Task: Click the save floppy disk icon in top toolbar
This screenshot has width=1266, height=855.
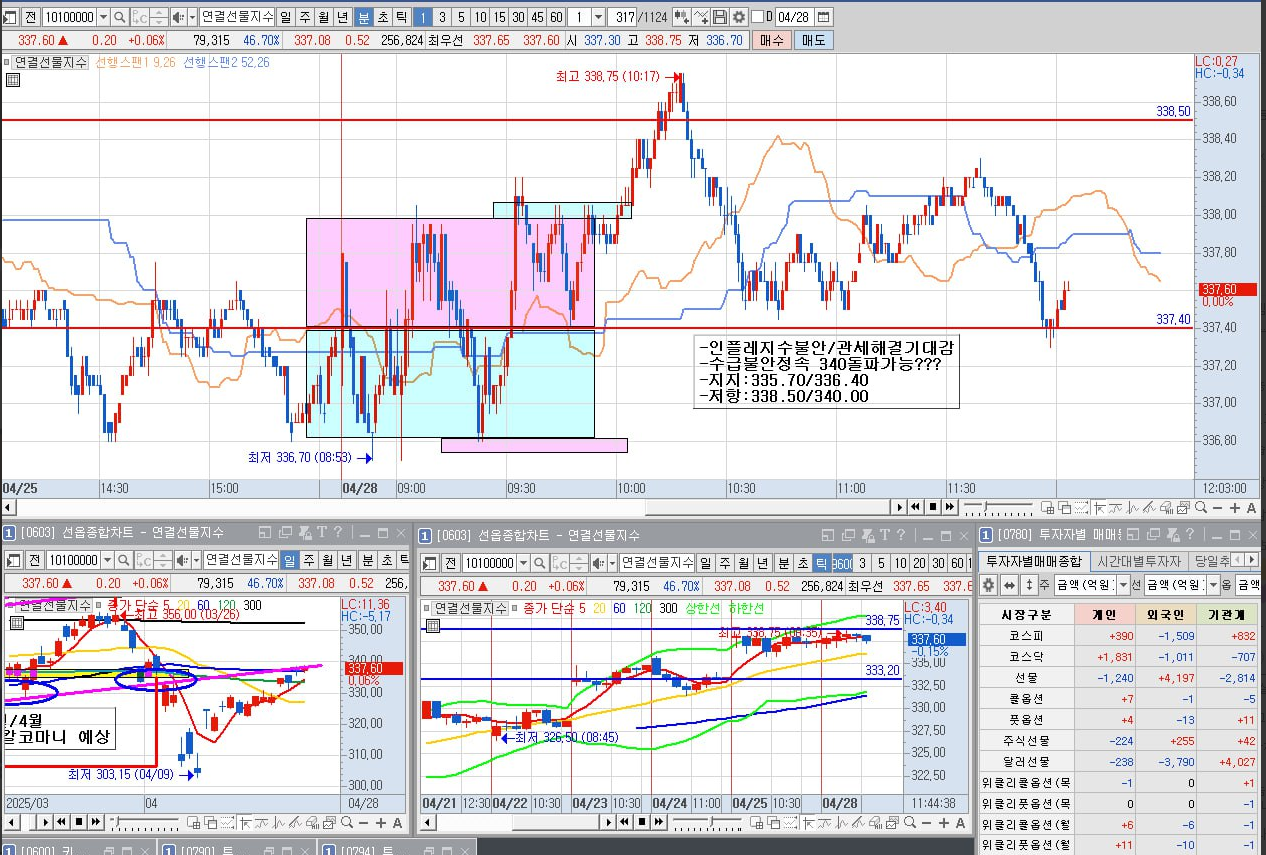Action: click(719, 17)
